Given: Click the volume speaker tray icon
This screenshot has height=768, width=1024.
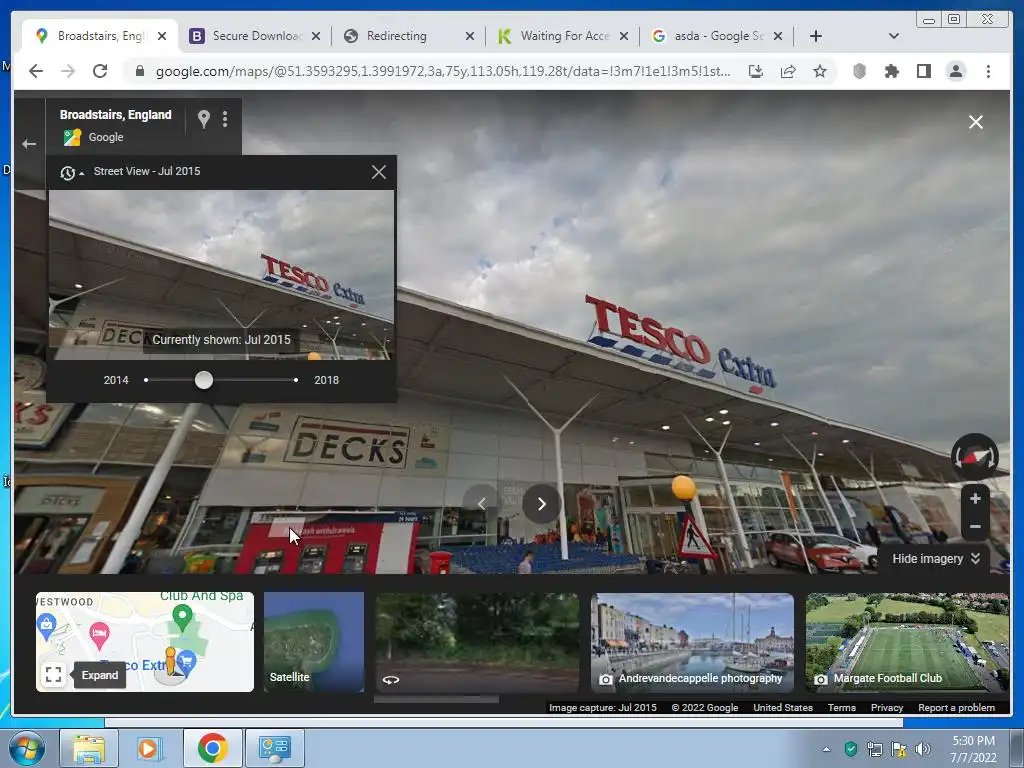Looking at the screenshot, I should pos(922,749).
